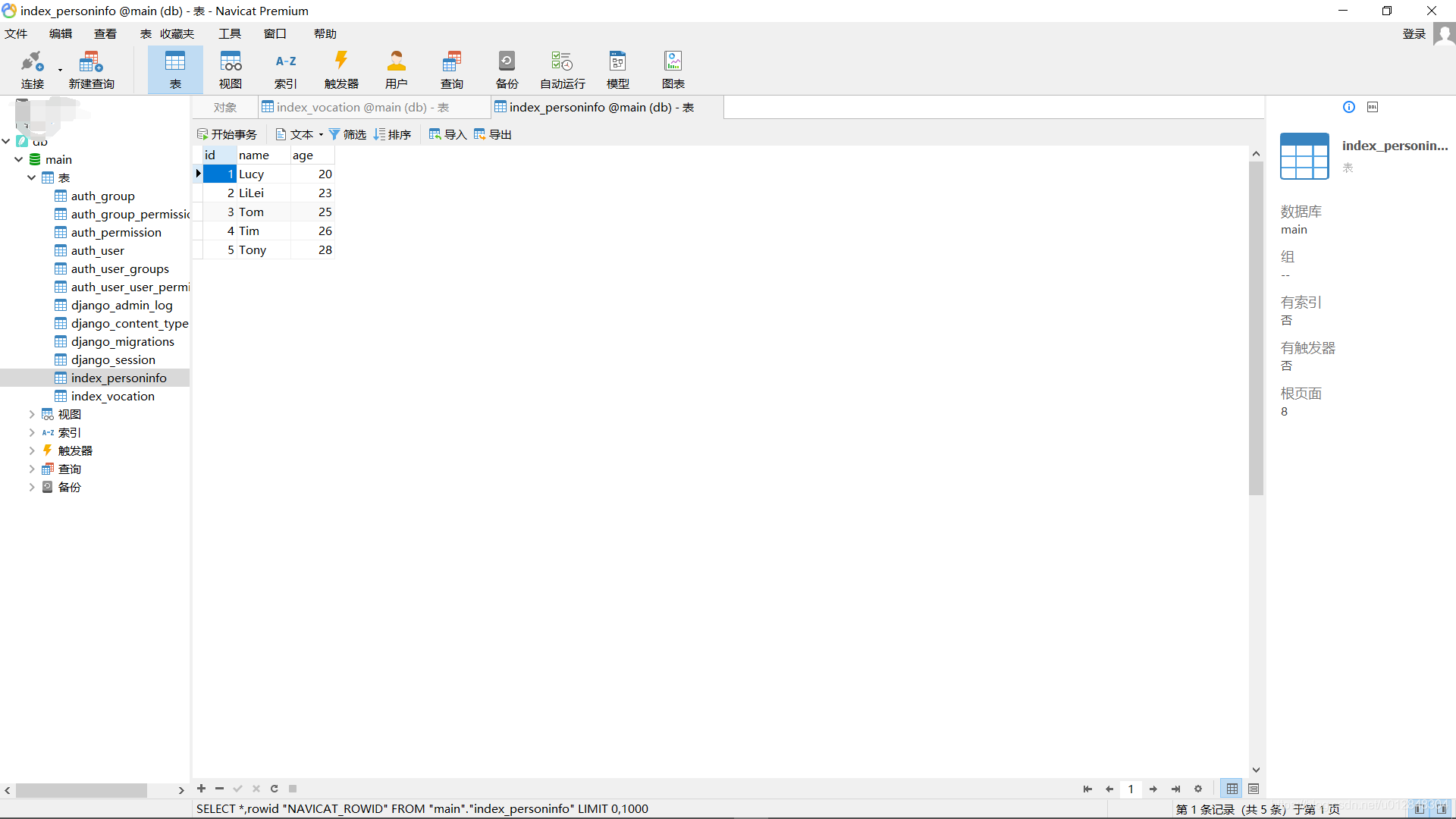Expand the Views (视图) tree node
The height and width of the screenshot is (819, 1456).
click(31, 414)
